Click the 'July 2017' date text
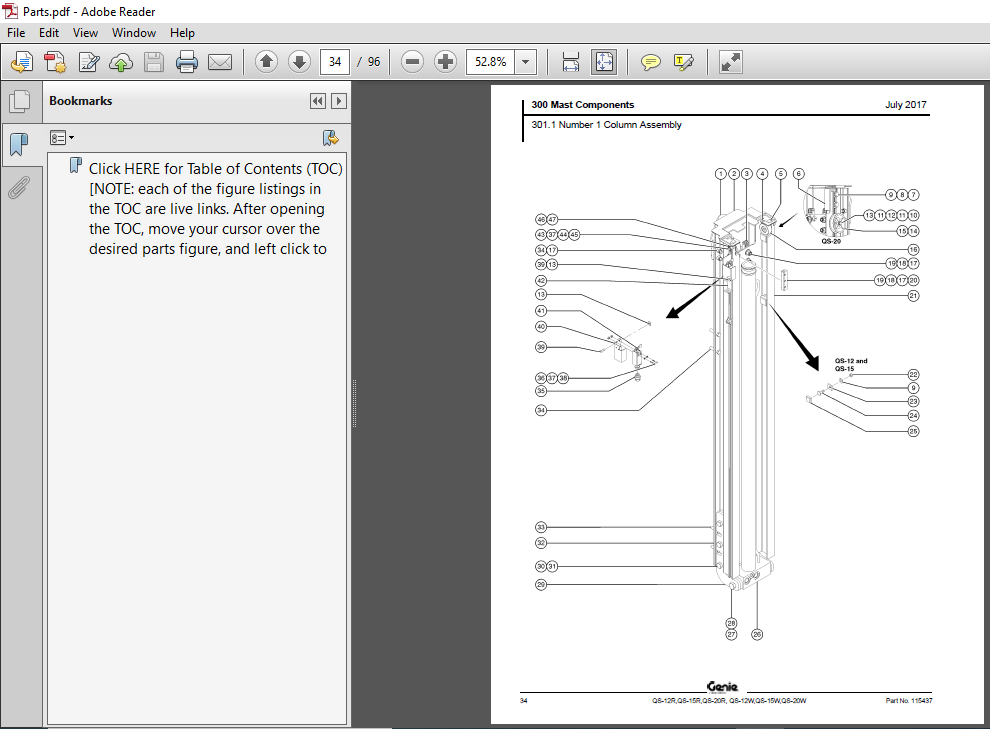This screenshot has width=990, height=729. tap(905, 105)
